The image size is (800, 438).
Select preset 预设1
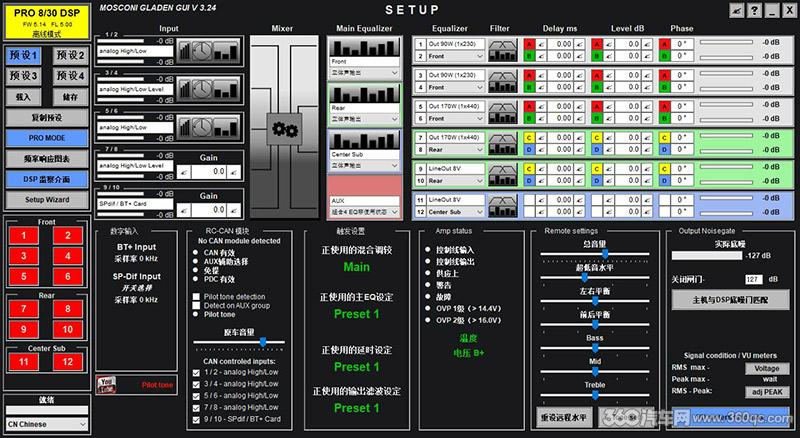(x=24, y=55)
